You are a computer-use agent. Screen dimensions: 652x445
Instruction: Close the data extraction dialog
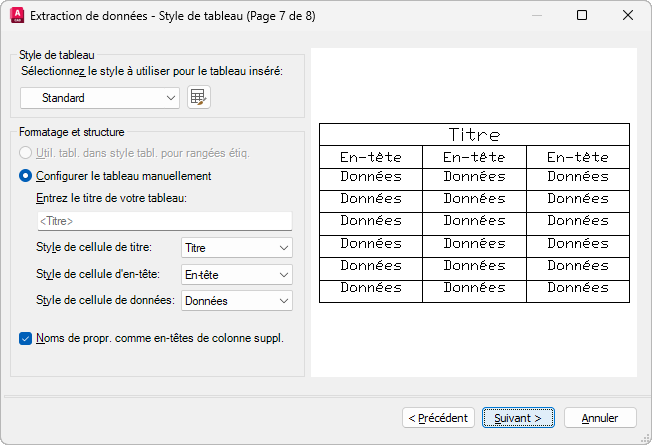[x=628, y=15]
